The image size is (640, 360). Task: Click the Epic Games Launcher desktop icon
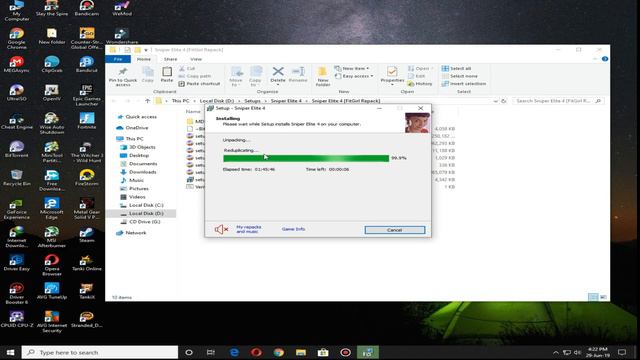[87, 96]
